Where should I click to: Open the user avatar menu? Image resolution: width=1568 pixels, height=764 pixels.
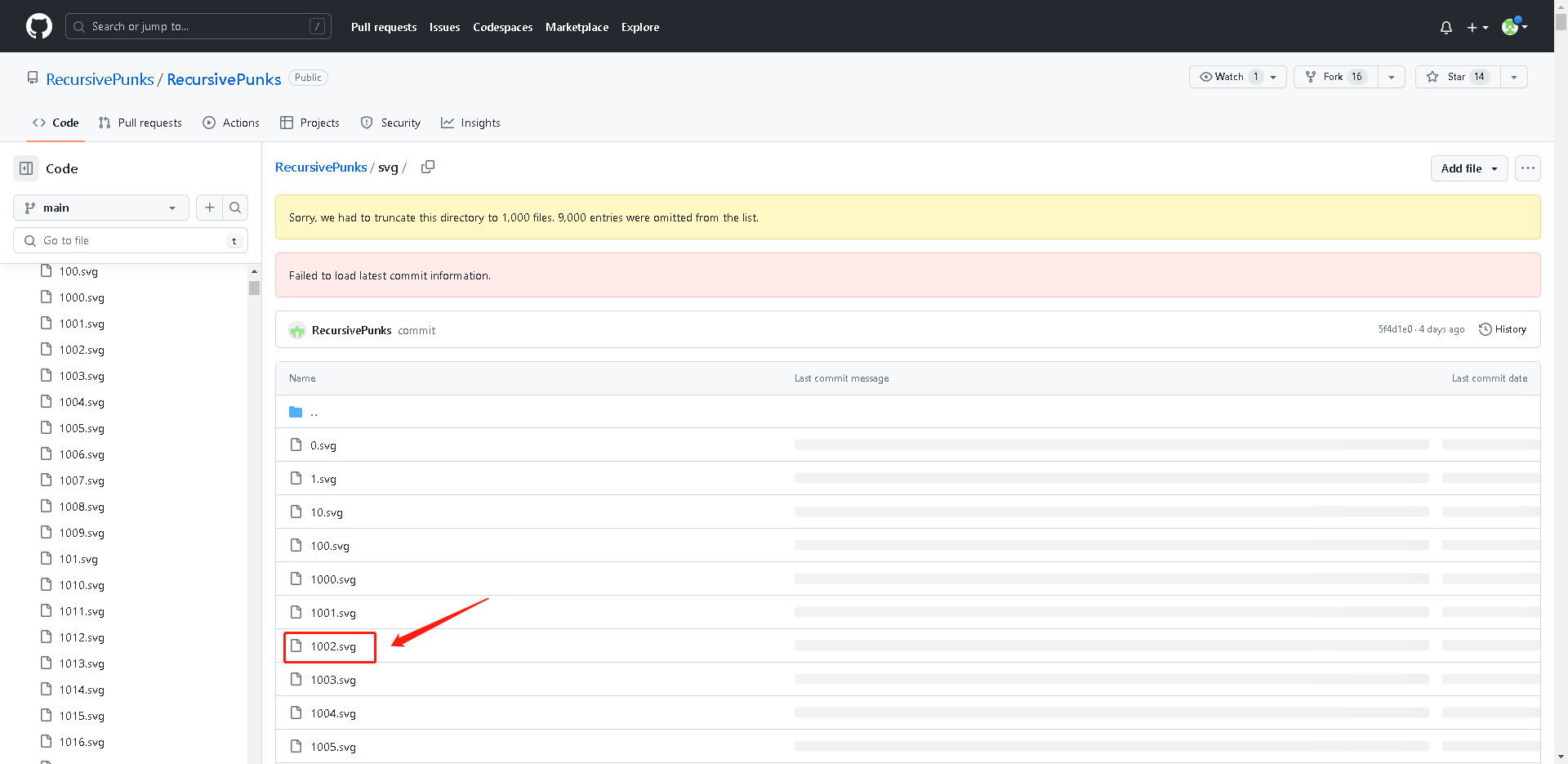click(x=1514, y=26)
